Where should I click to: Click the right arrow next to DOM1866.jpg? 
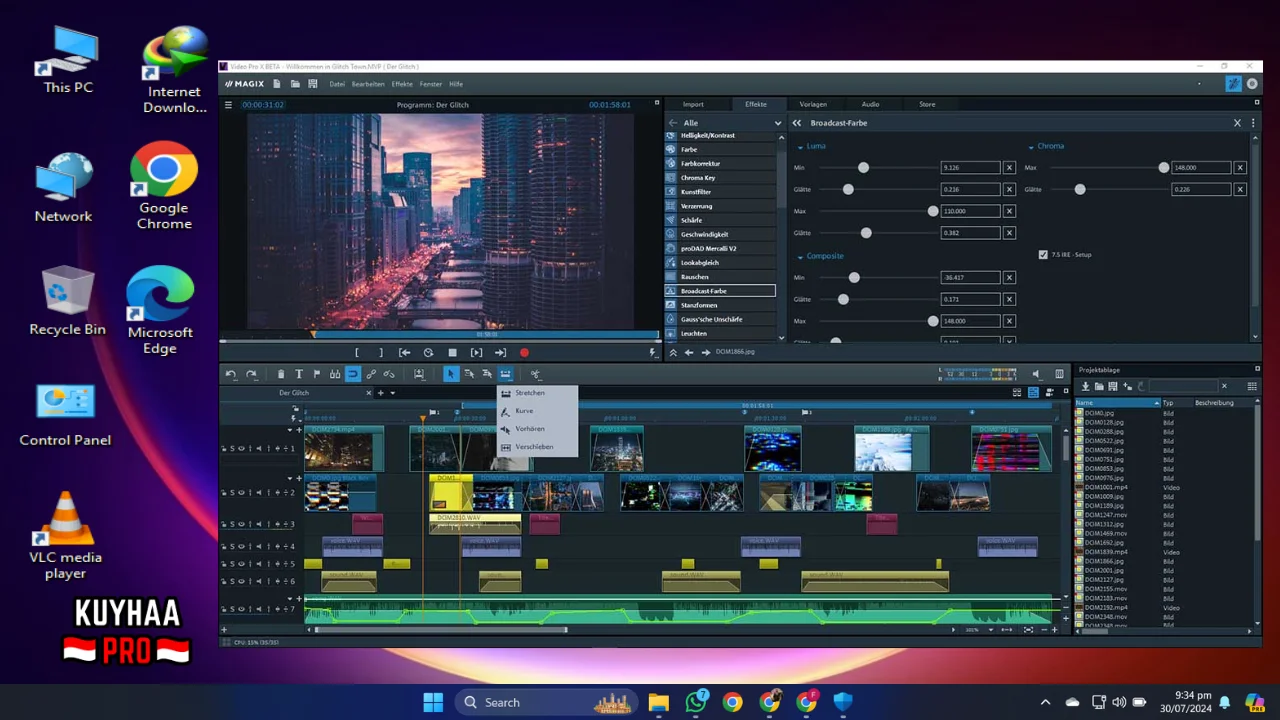point(705,352)
